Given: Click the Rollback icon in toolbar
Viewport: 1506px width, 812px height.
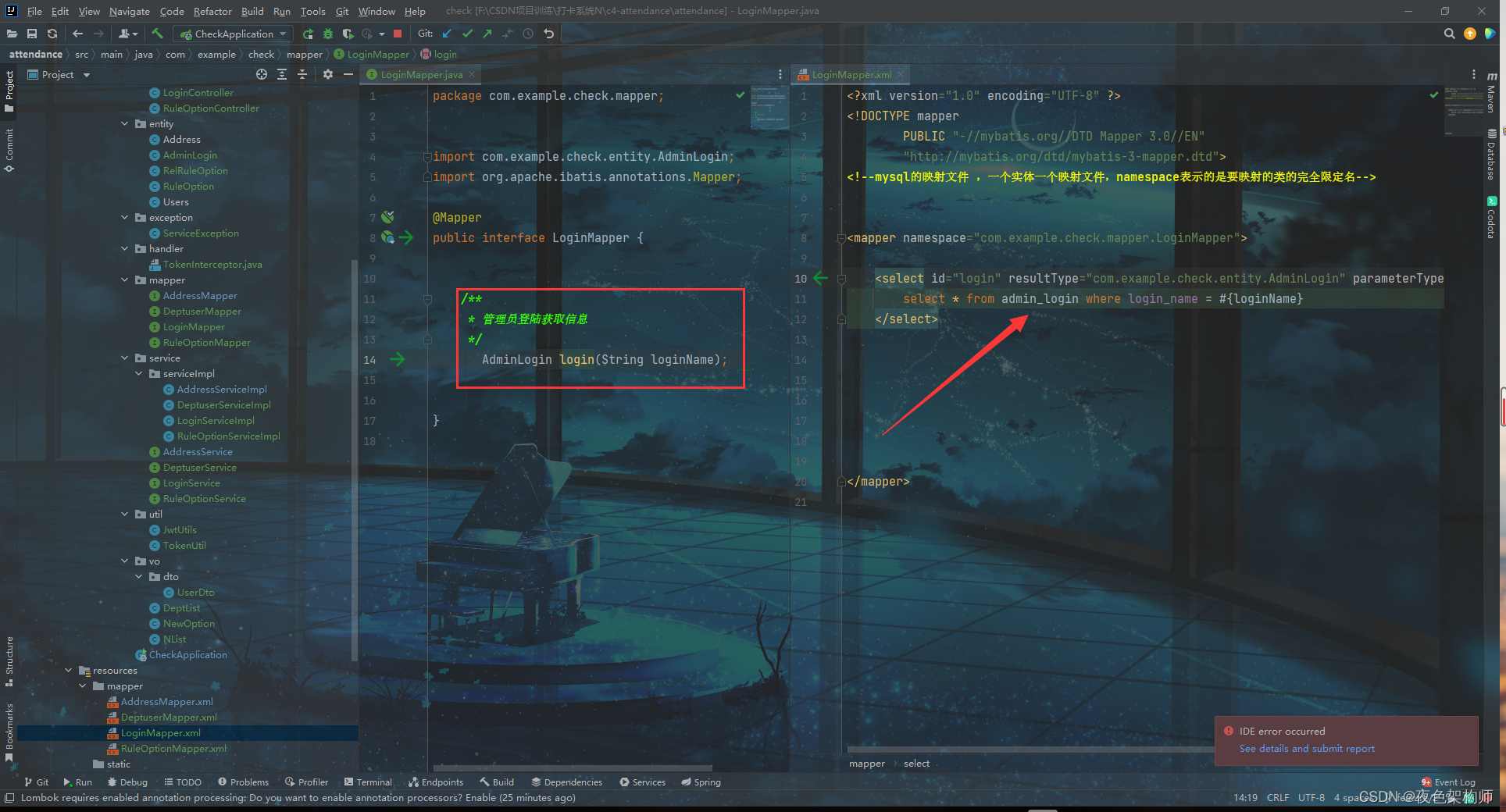Looking at the screenshot, I should point(549,34).
